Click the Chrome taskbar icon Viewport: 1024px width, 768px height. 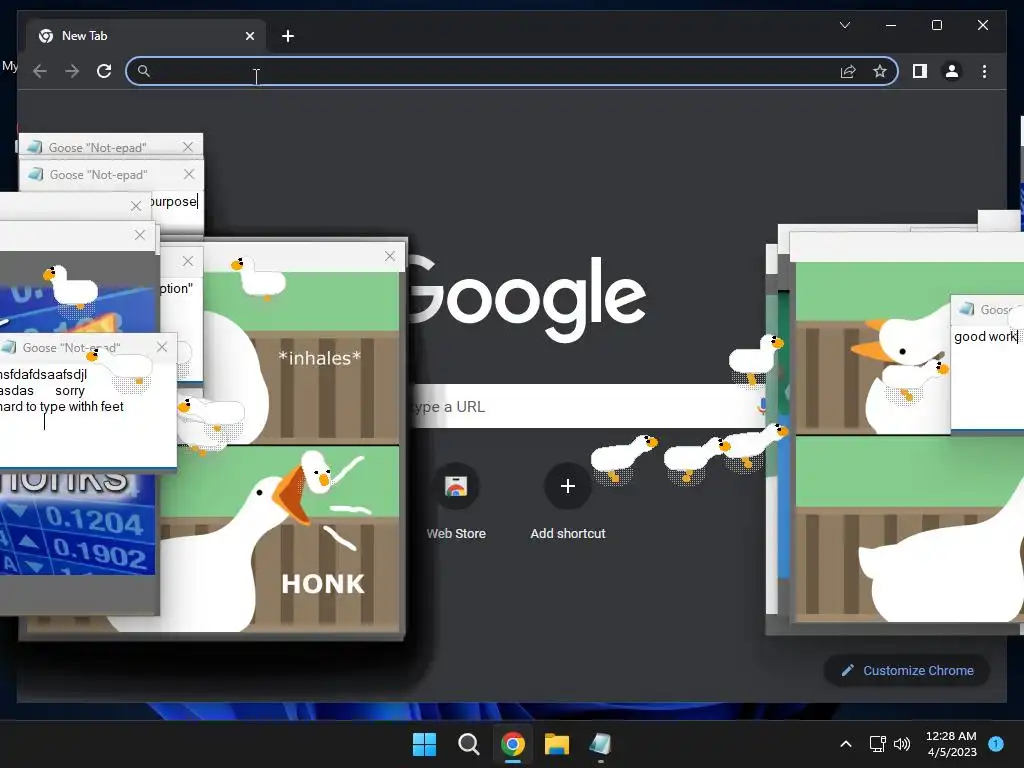point(513,744)
